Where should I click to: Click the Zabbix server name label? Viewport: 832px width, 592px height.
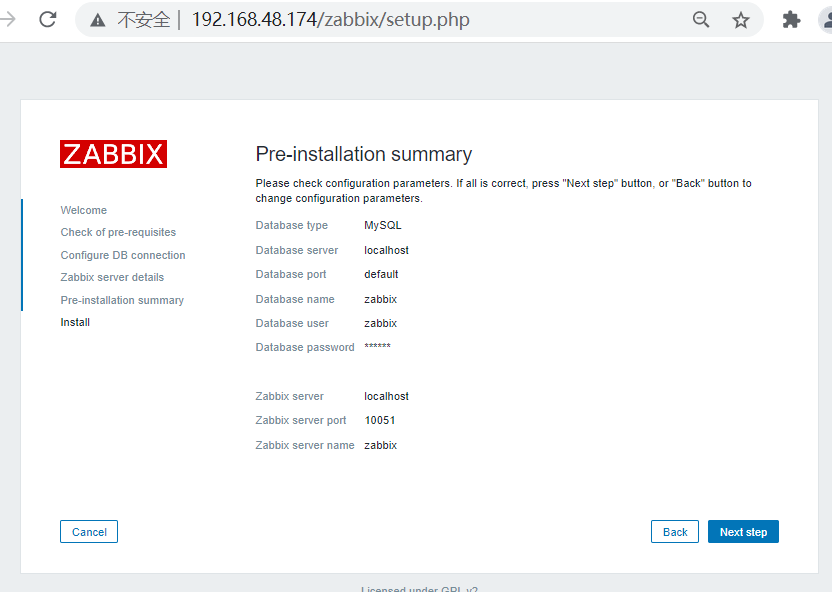[305, 445]
